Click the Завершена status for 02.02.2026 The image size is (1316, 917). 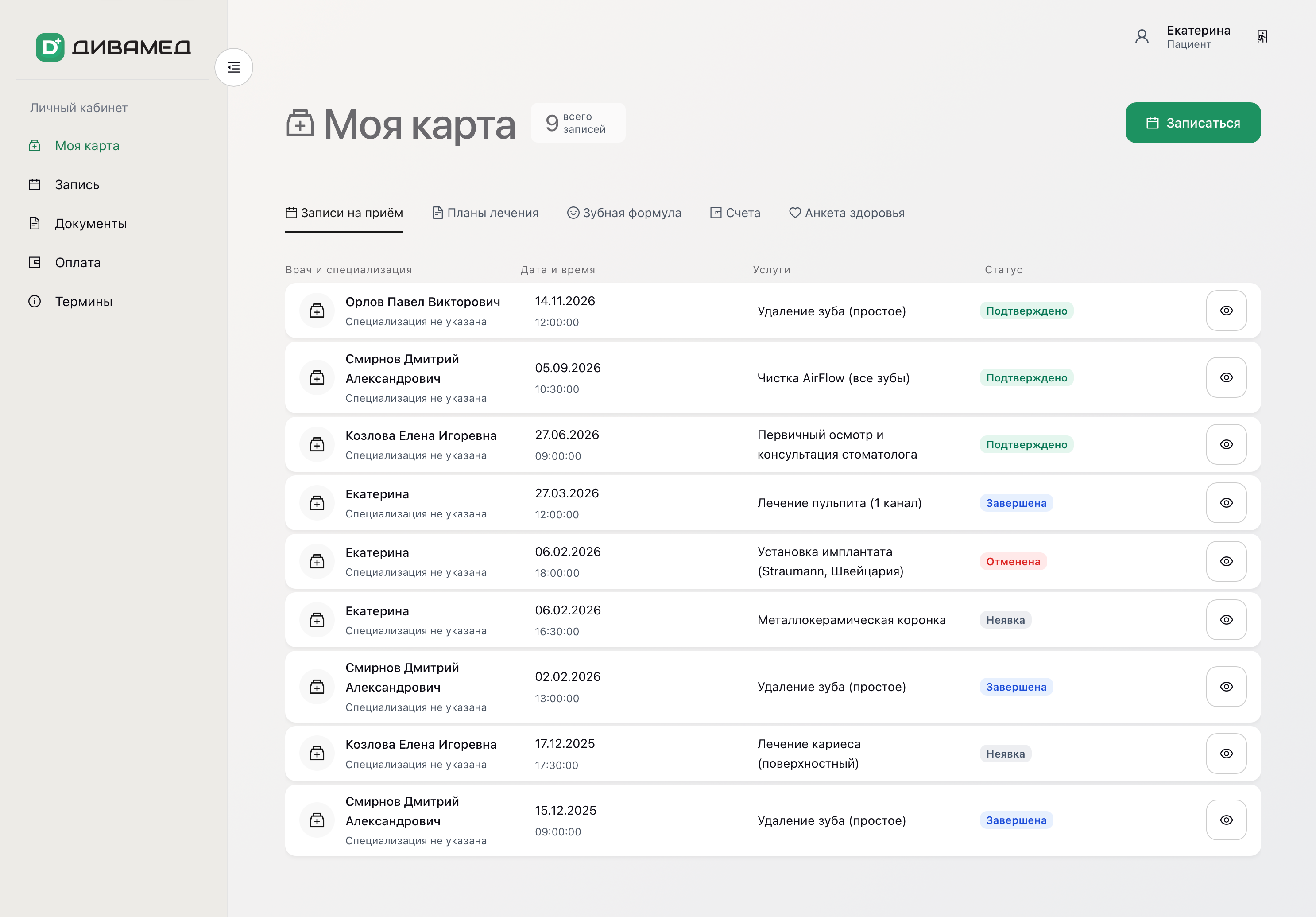pos(1016,687)
